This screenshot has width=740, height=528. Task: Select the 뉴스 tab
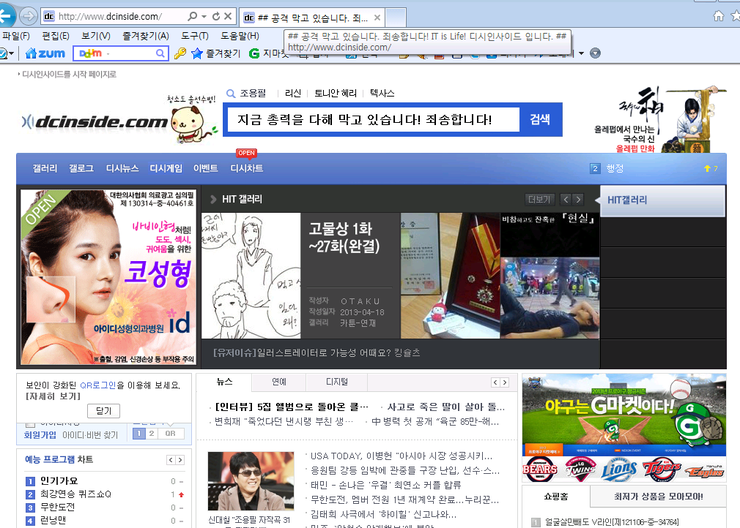(224, 382)
